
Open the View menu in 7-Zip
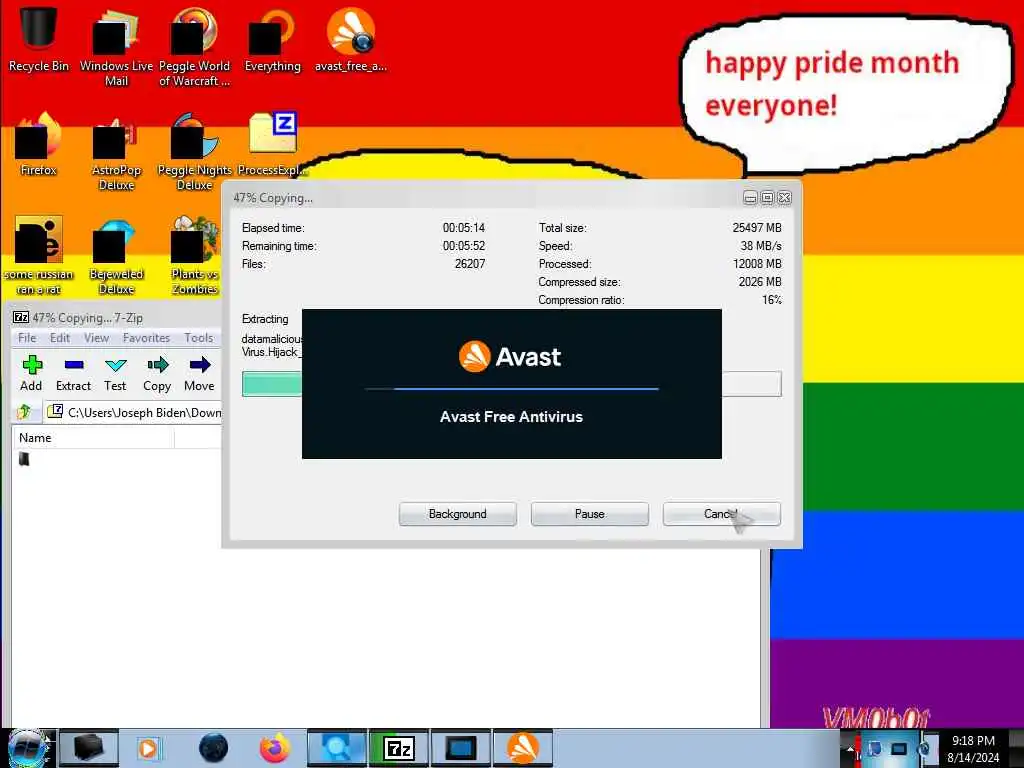point(96,338)
